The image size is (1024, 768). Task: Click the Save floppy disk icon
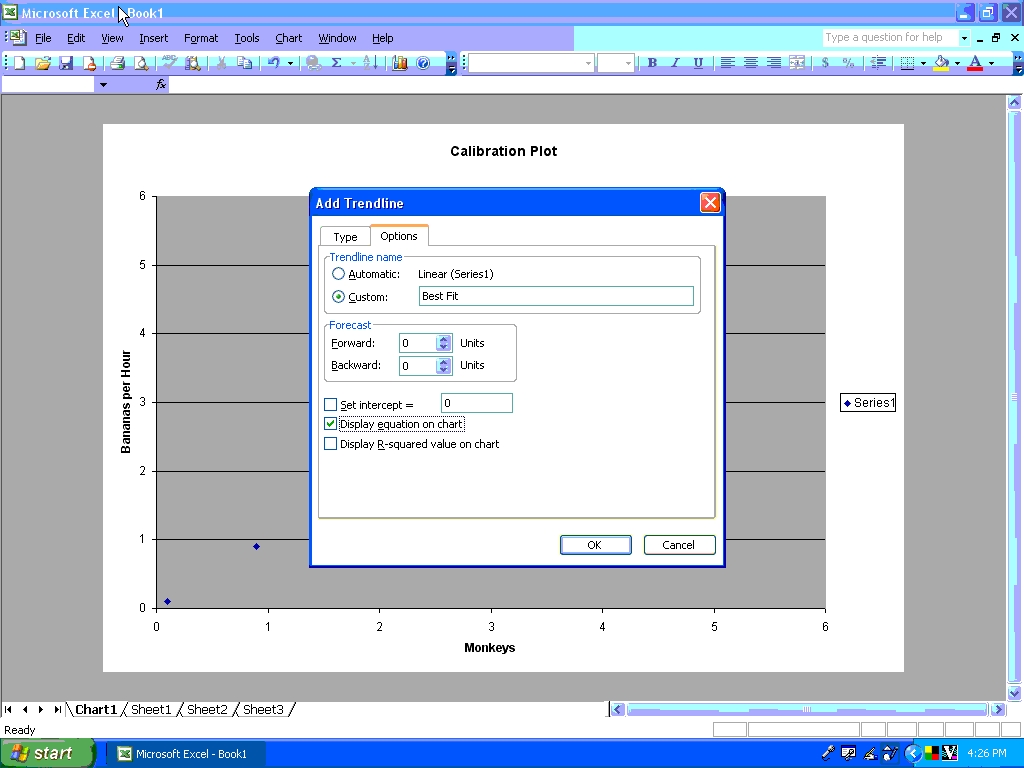pos(66,63)
